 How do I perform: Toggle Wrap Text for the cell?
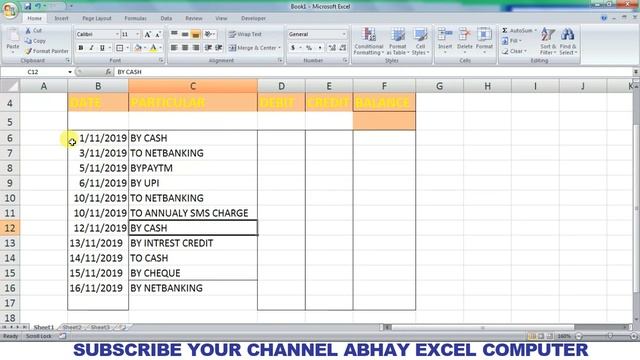pos(245,34)
